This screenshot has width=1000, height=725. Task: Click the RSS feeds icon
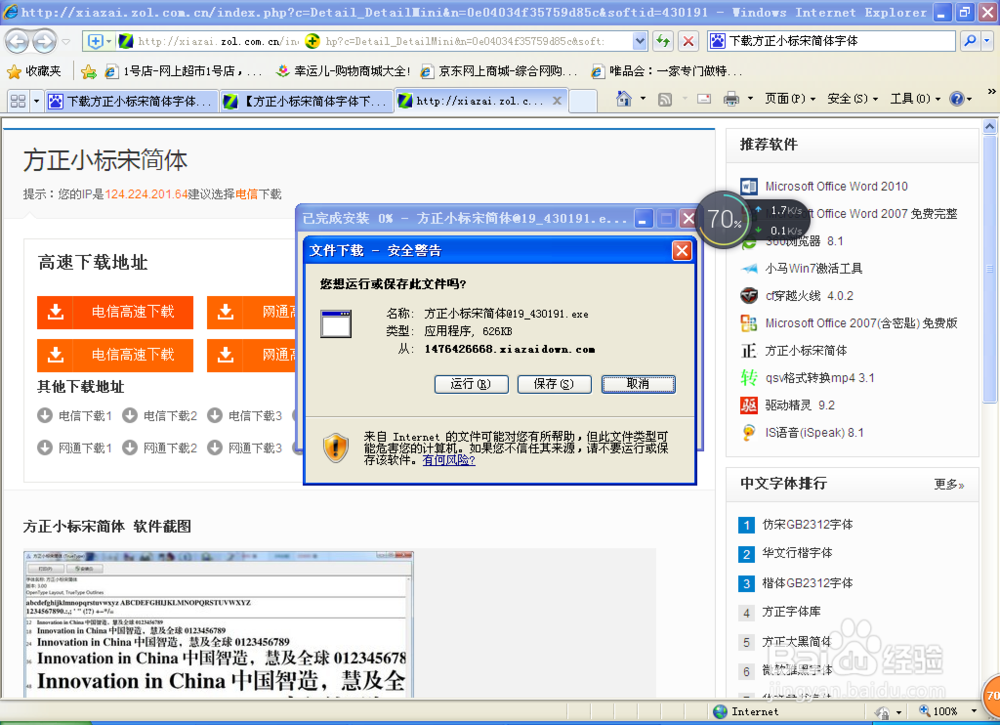665,99
